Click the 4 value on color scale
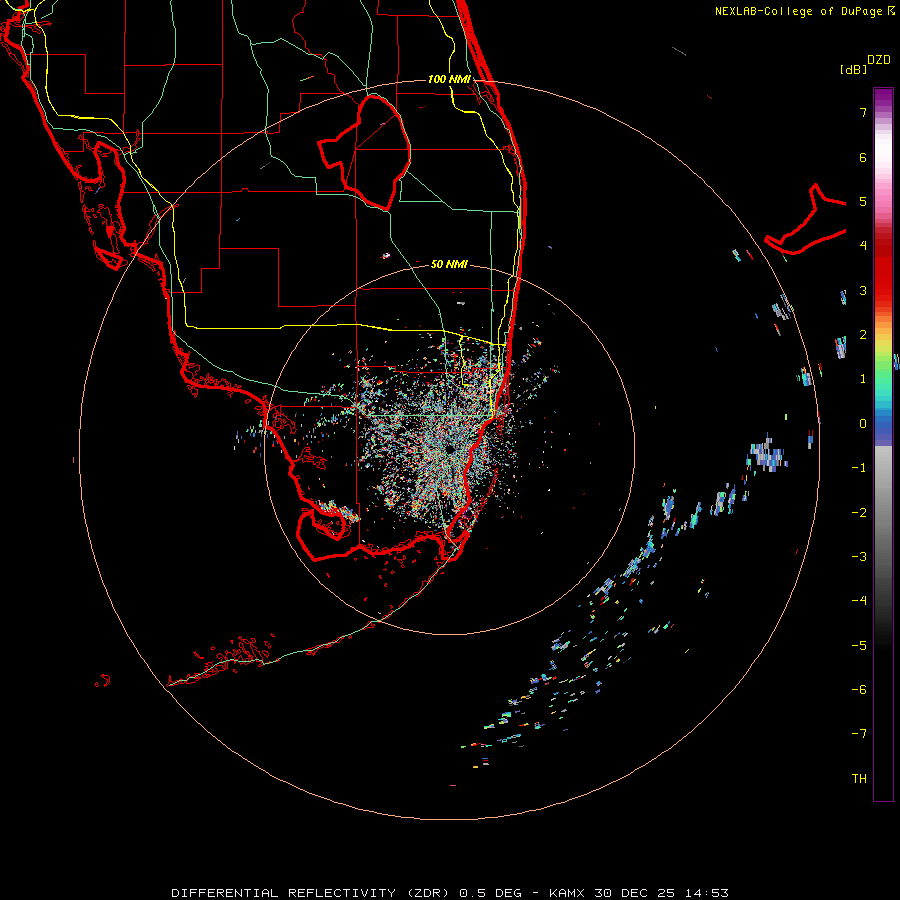This screenshot has width=900, height=900. click(x=863, y=246)
